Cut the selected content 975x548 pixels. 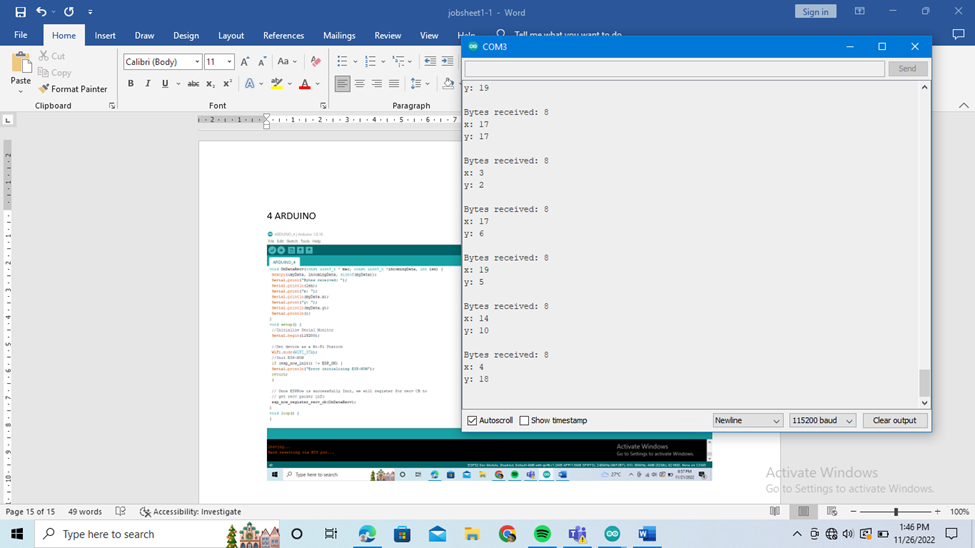click(x=52, y=56)
